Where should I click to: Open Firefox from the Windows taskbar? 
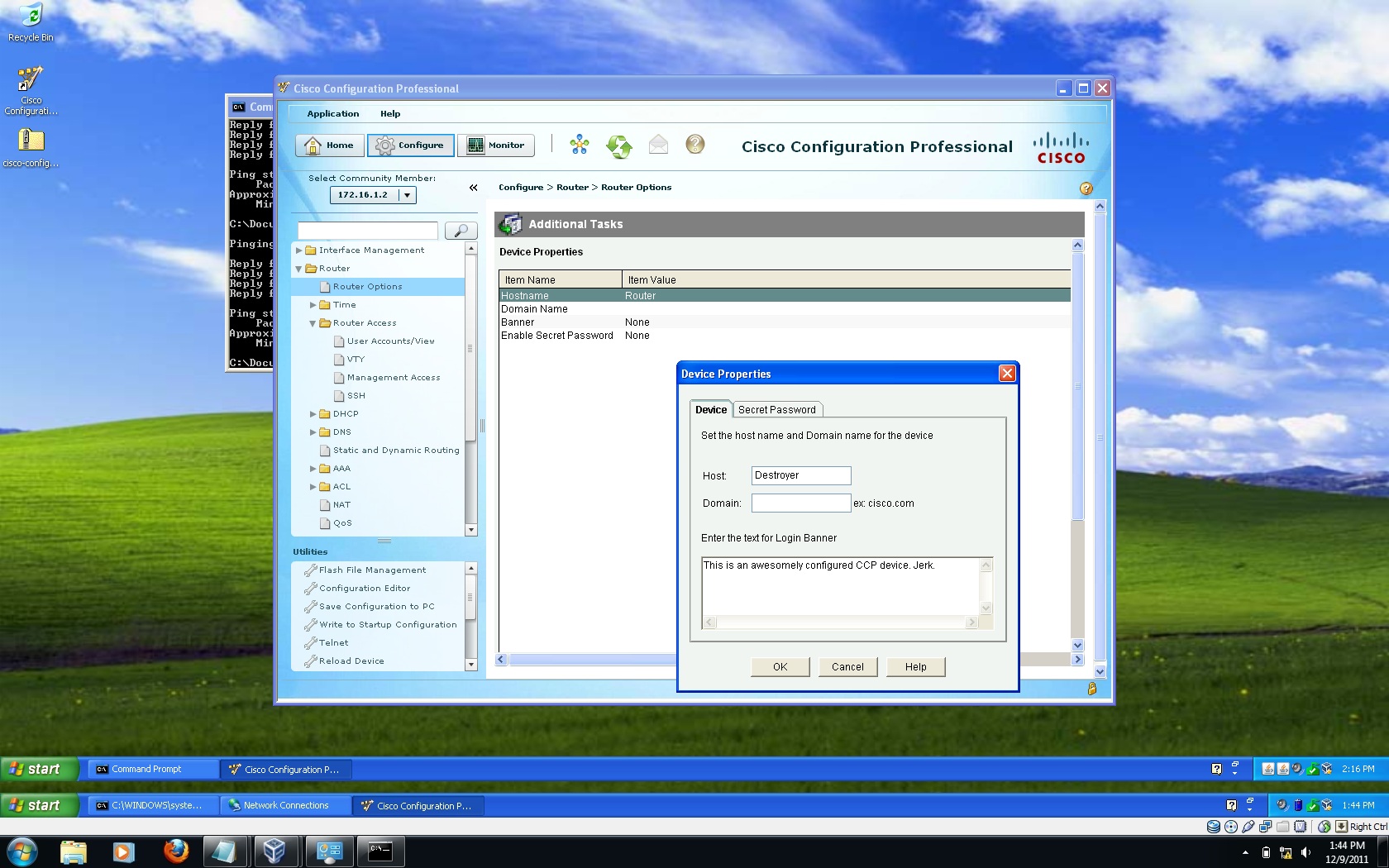click(175, 851)
